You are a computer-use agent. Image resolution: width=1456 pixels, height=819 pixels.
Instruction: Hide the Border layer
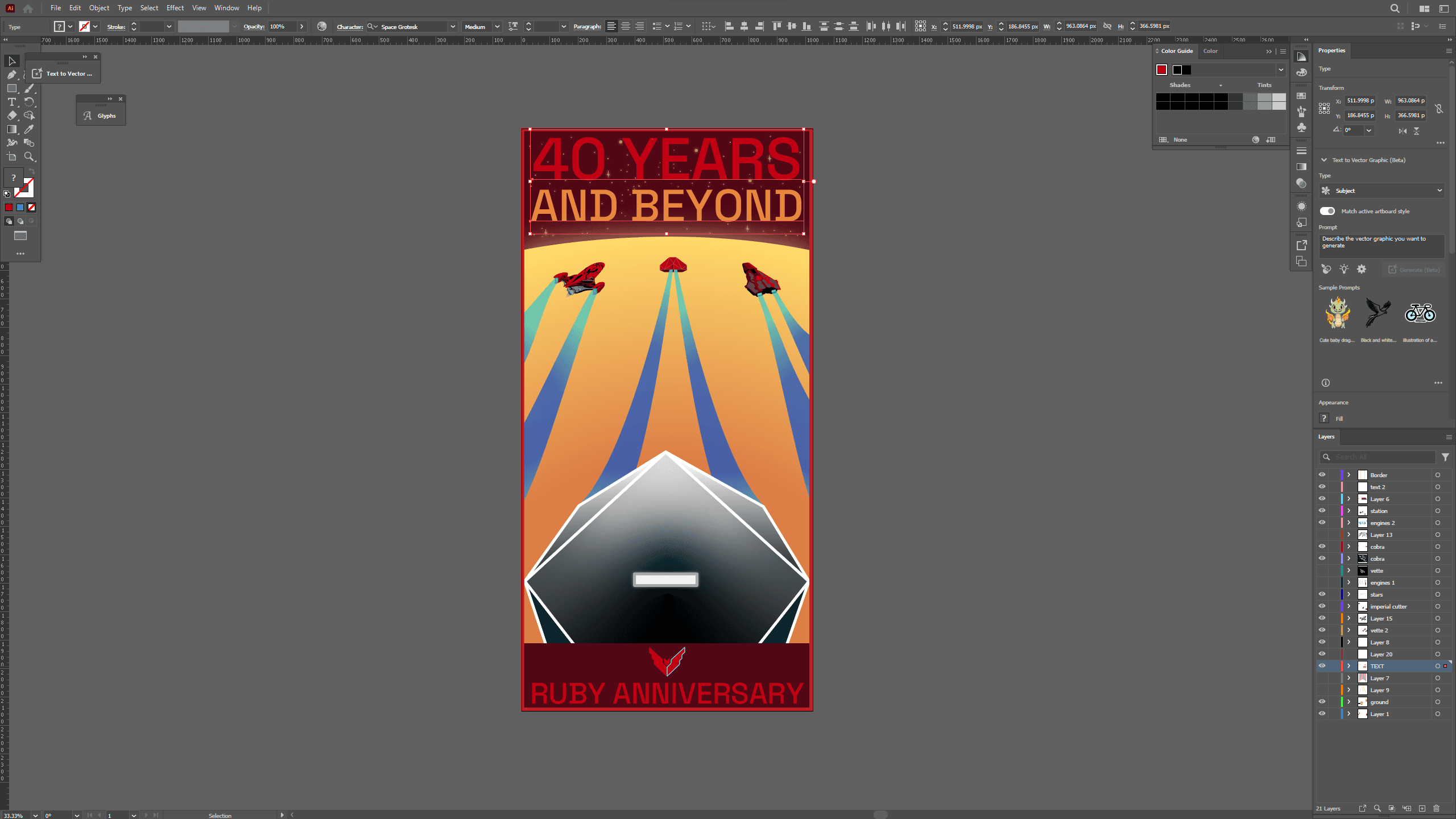pyautogui.click(x=1322, y=475)
